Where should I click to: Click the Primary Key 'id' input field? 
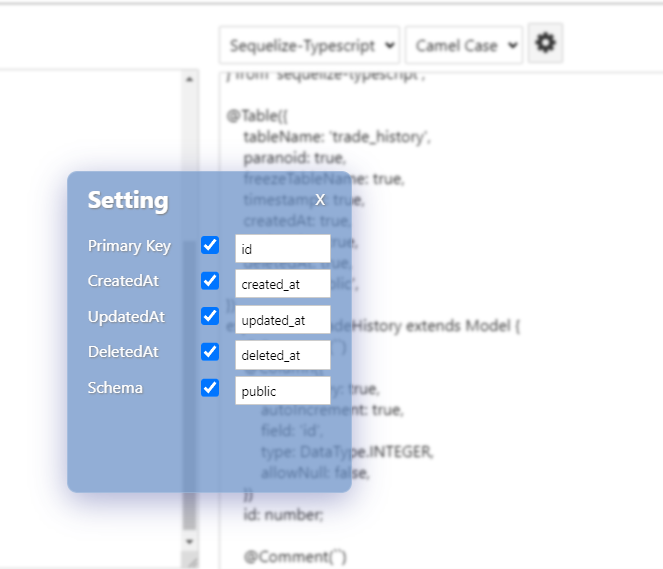(282, 249)
